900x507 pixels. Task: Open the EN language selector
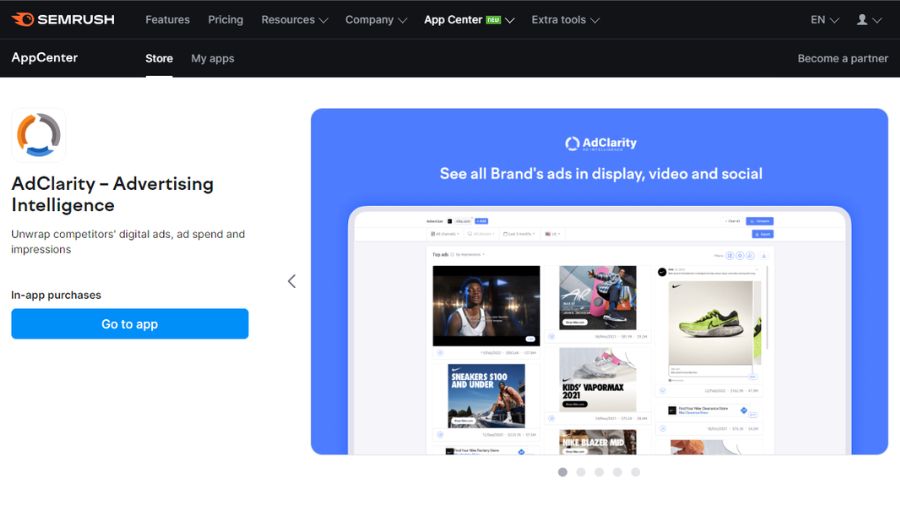825,20
